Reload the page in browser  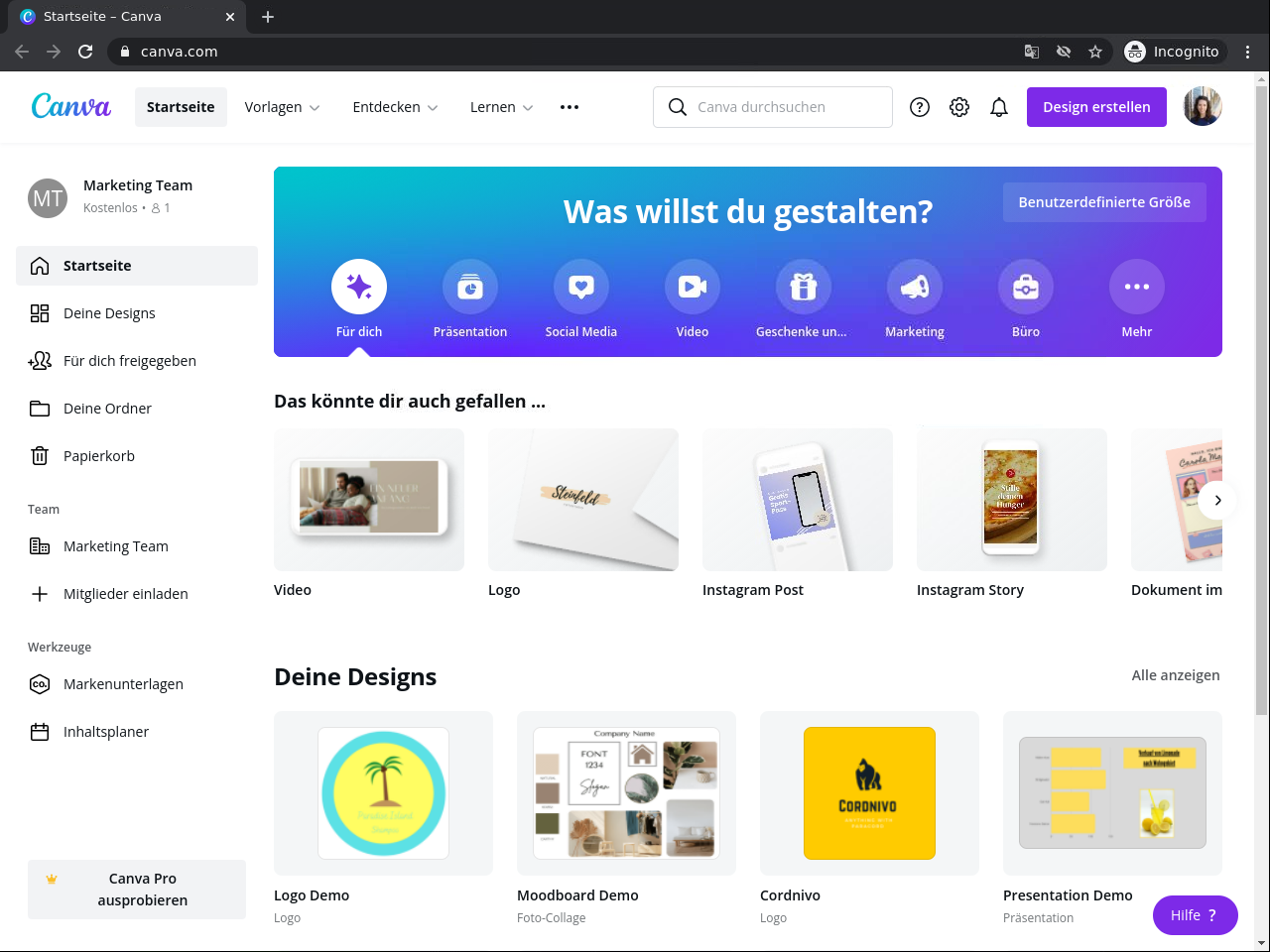click(x=85, y=52)
